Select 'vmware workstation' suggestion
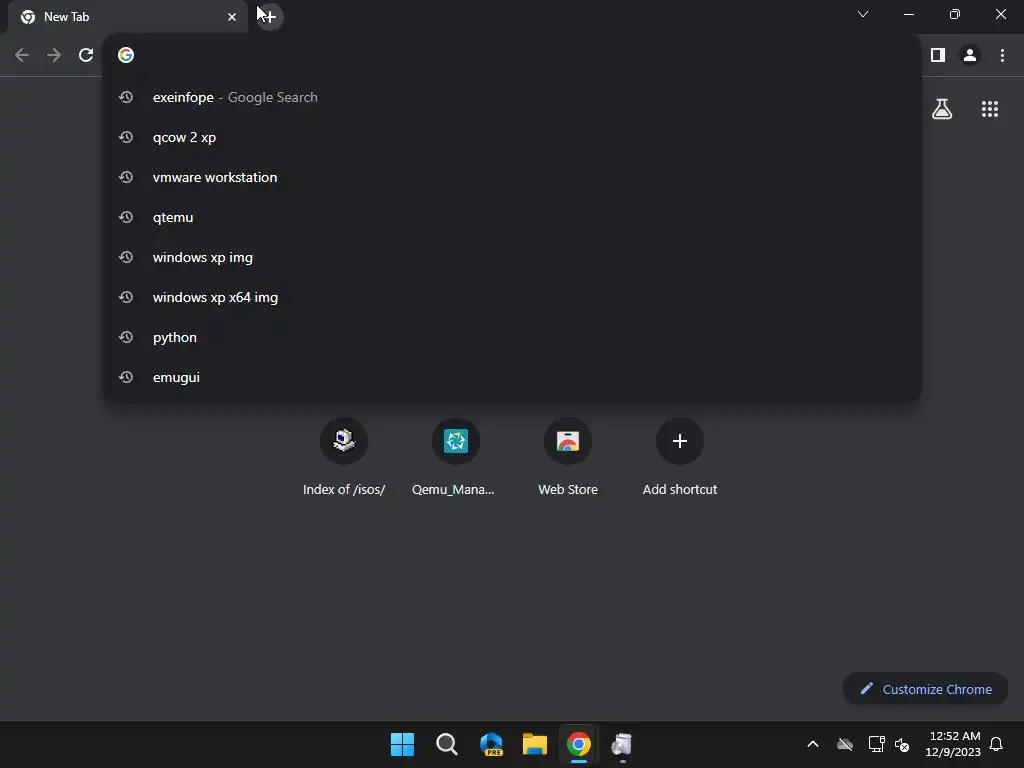The height and width of the screenshot is (768, 1024). click(512, 177)
